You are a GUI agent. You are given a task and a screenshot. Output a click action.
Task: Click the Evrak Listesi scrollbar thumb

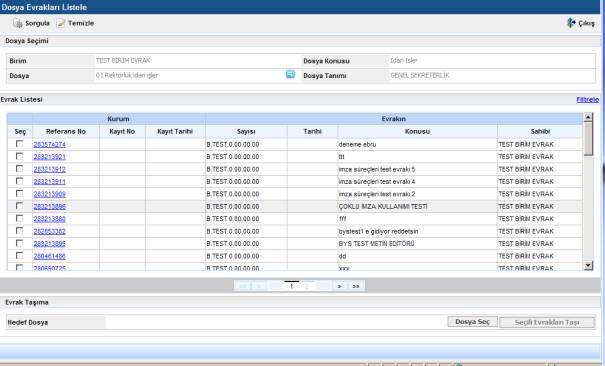click(588, 139)
